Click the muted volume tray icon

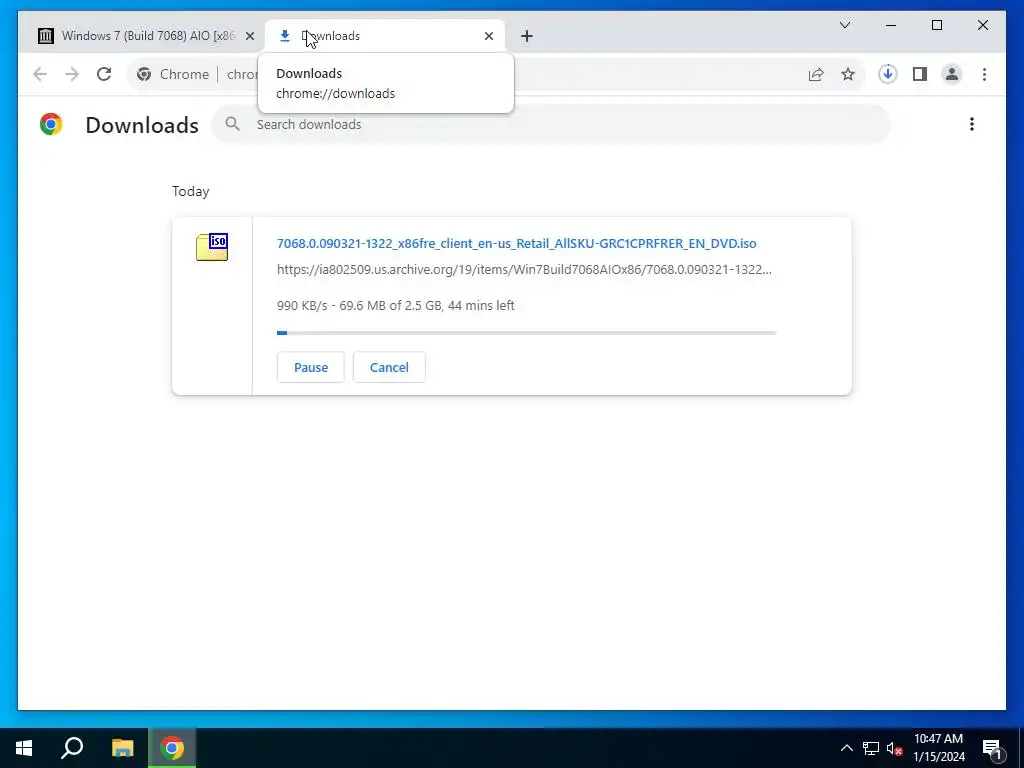(x=895, y=748)
